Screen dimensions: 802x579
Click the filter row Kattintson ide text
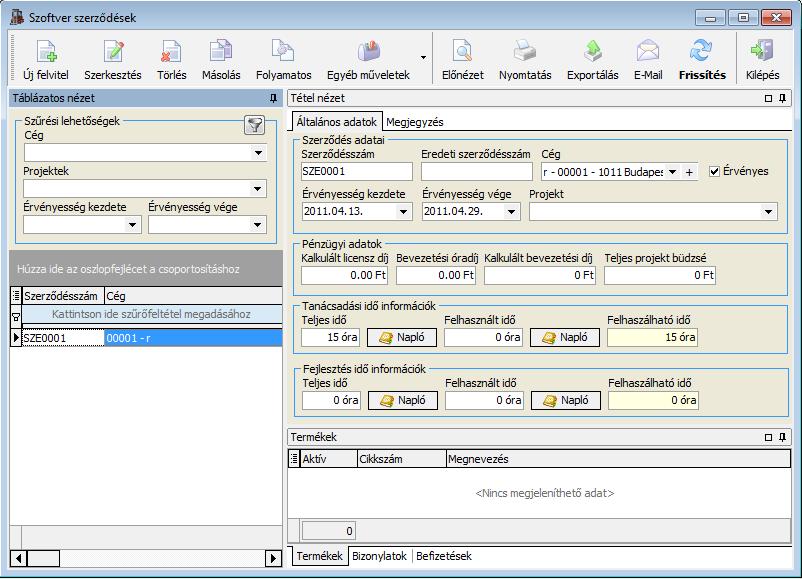151,314
